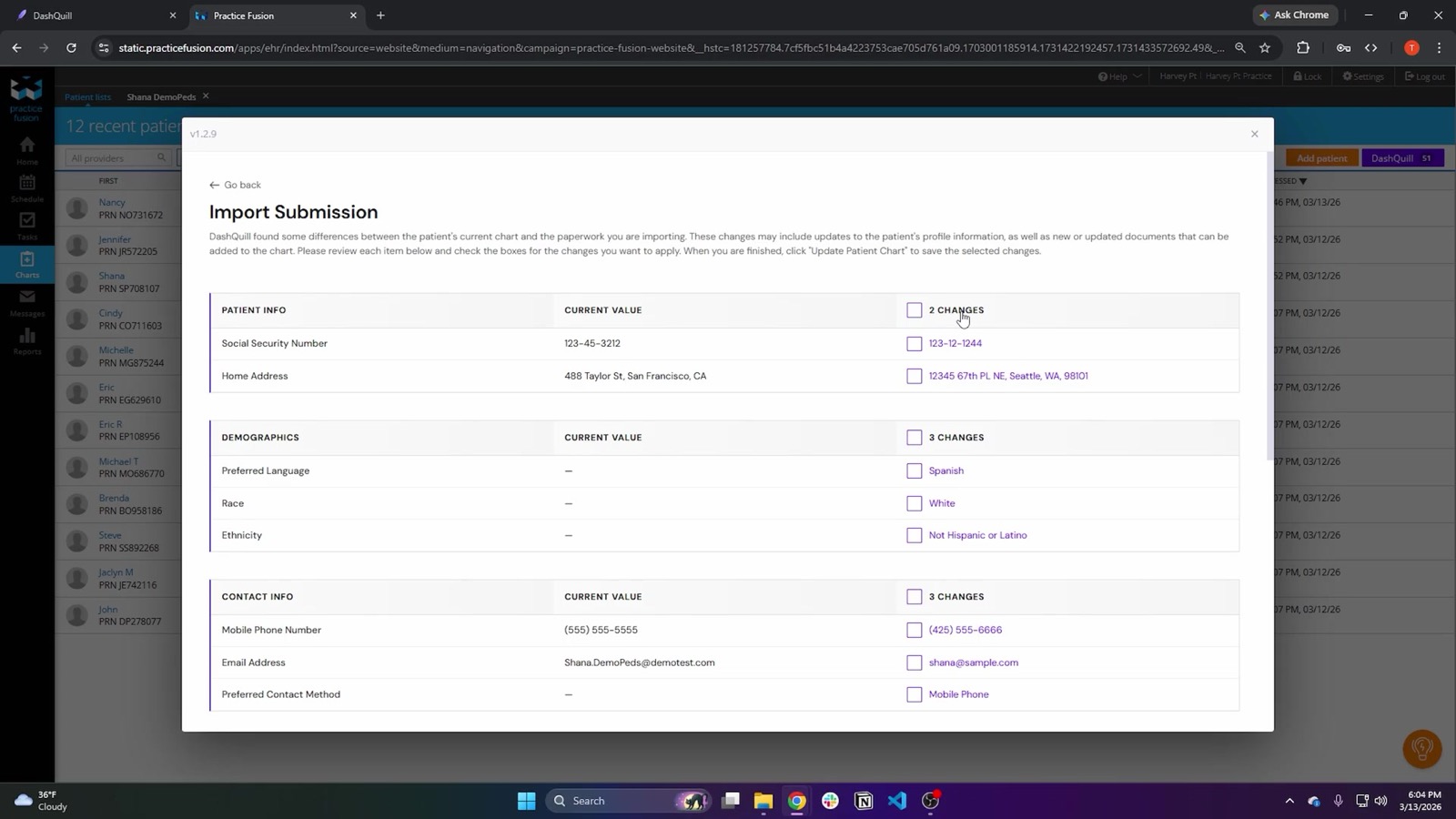Click the Chrome zoom magnifier icon
The image size is (1456, 819).
tap(1239, 47)
